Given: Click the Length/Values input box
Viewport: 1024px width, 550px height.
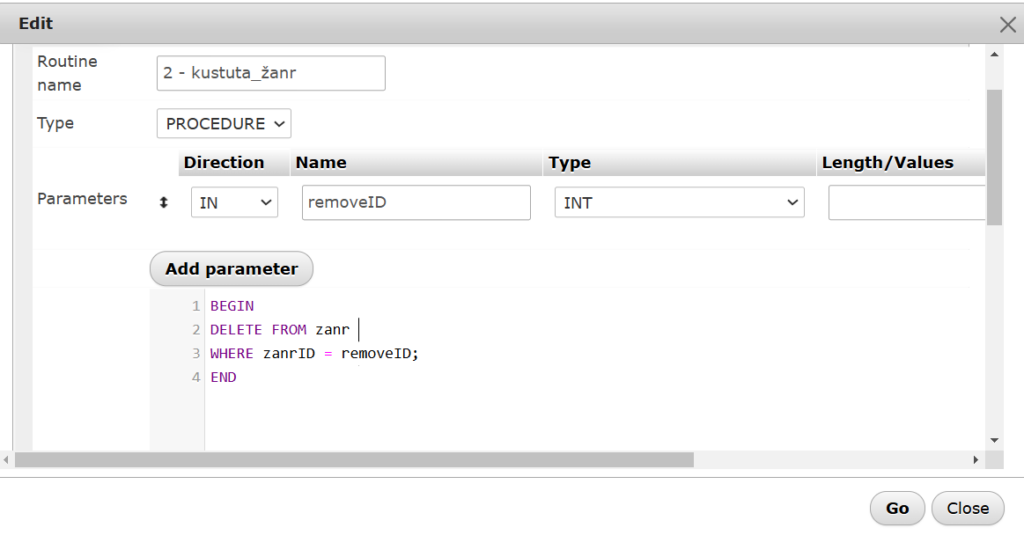Looking at the screenshot, I should tap(905, 202).
